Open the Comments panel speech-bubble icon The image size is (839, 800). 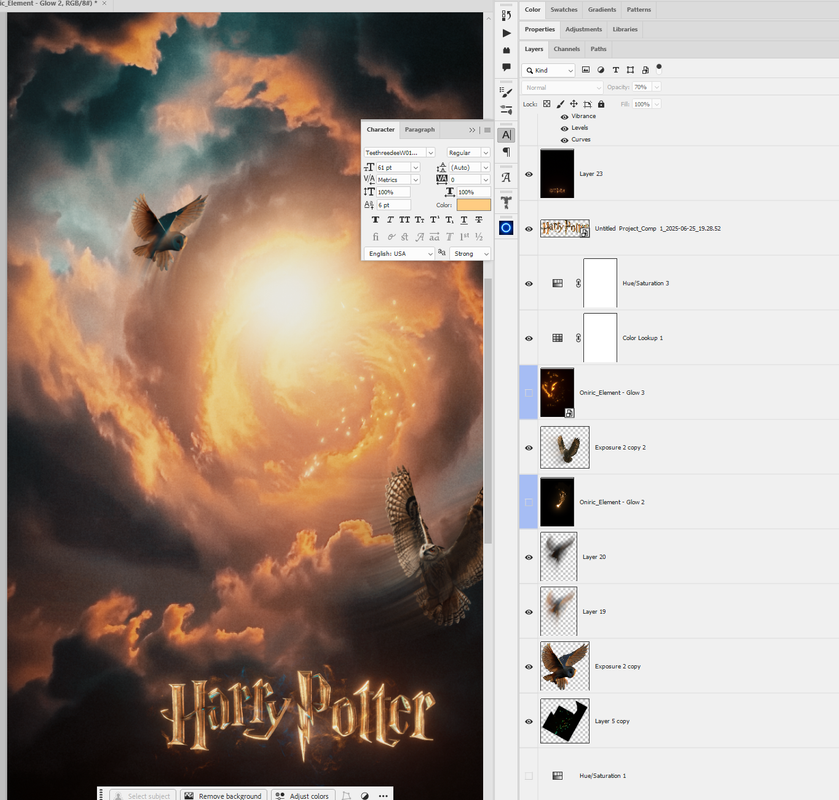pyautogui.click(x=506, y=67)
